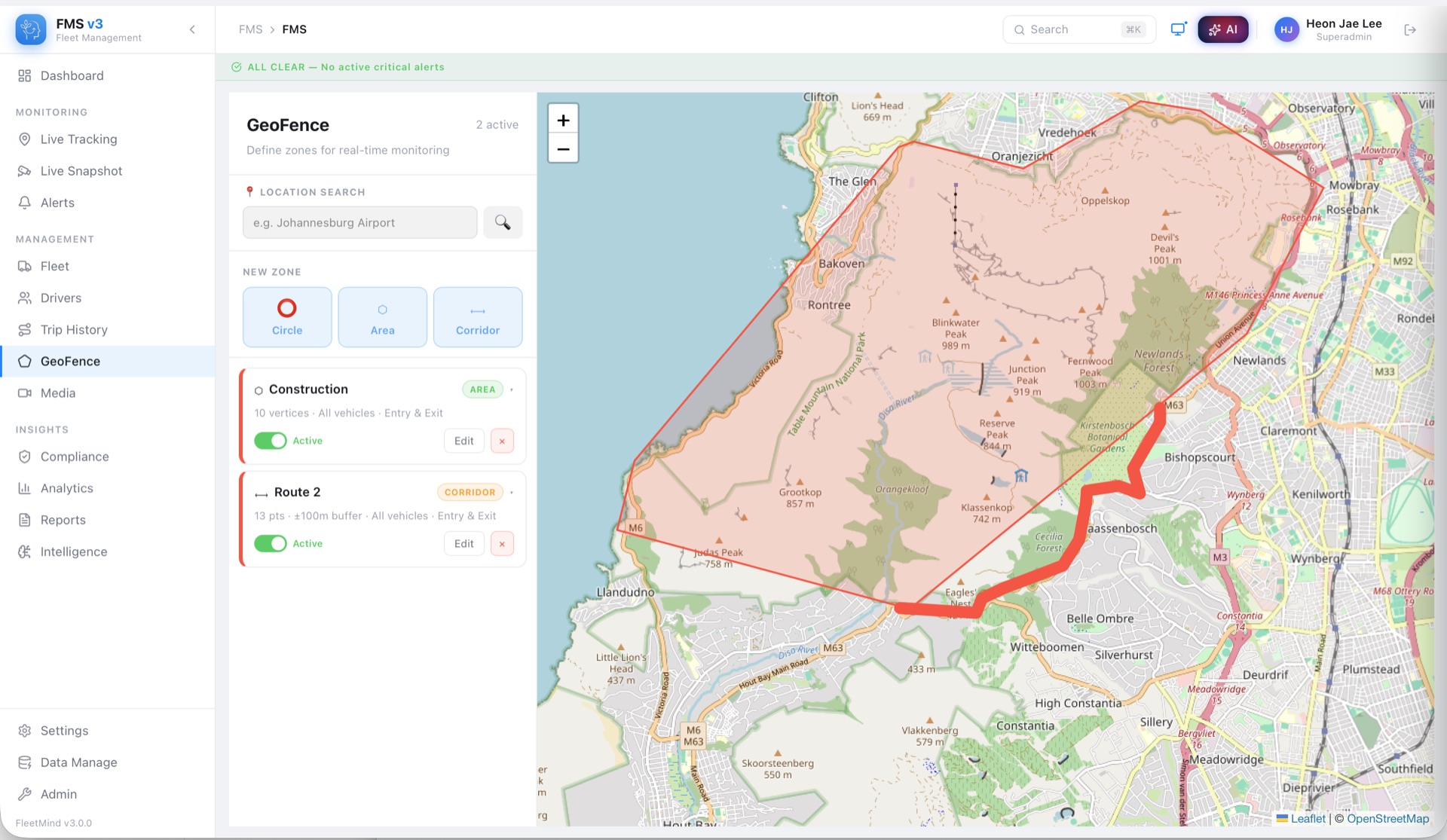Open the monitor icon next to search
The height and width of the screenshot is (840, 1447).
pos(1179,29)
